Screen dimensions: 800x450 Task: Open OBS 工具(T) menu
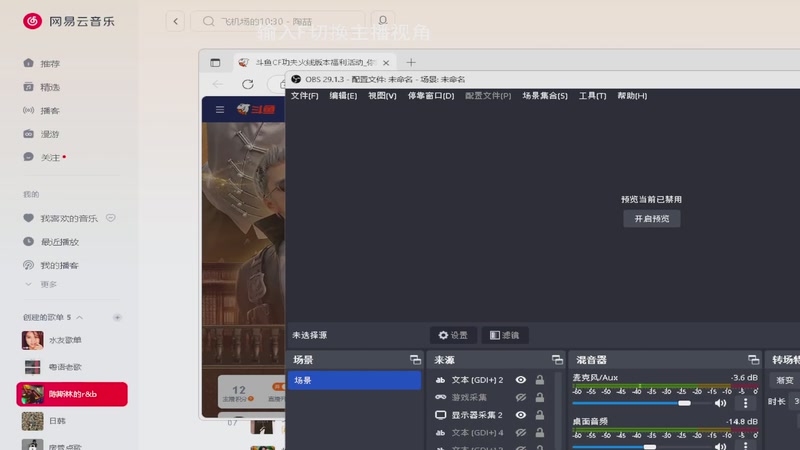click(x=592, y=96)
